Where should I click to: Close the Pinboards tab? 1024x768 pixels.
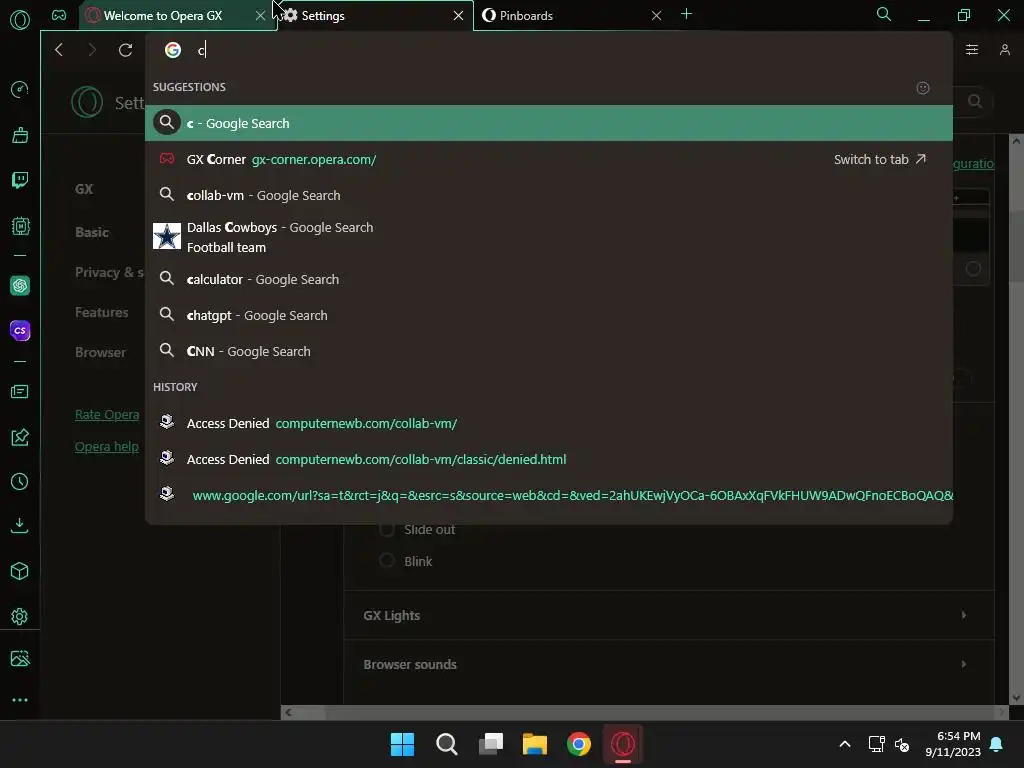coord(656,16)
